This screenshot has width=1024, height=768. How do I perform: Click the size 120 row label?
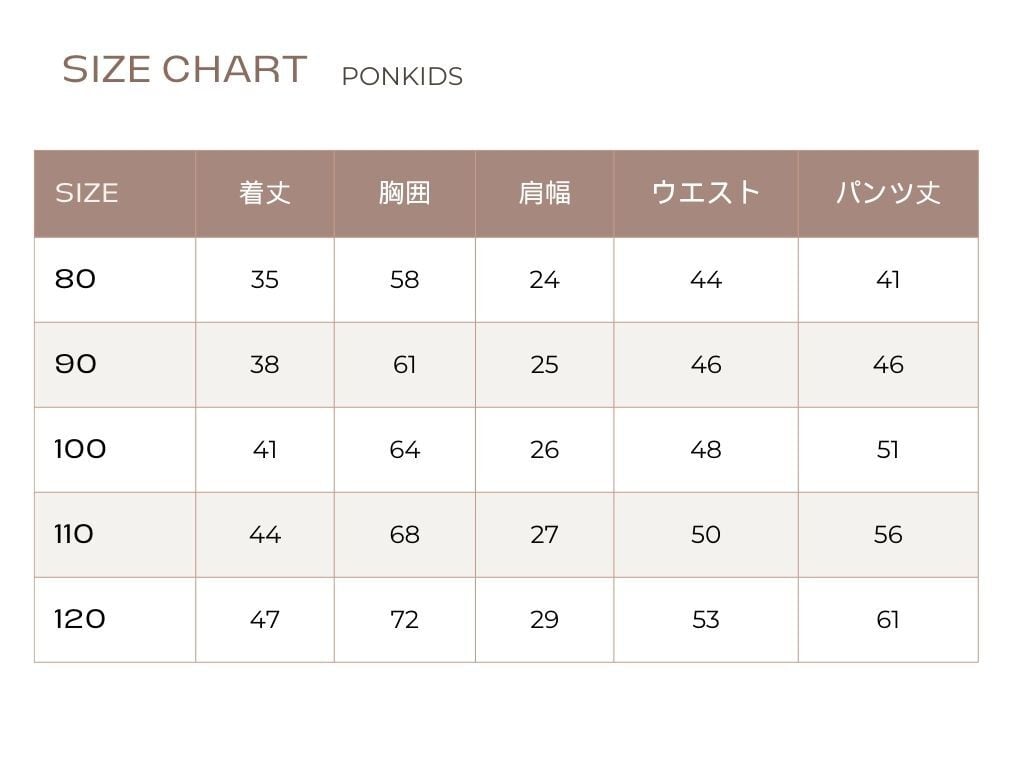click(x=80, y=619)
